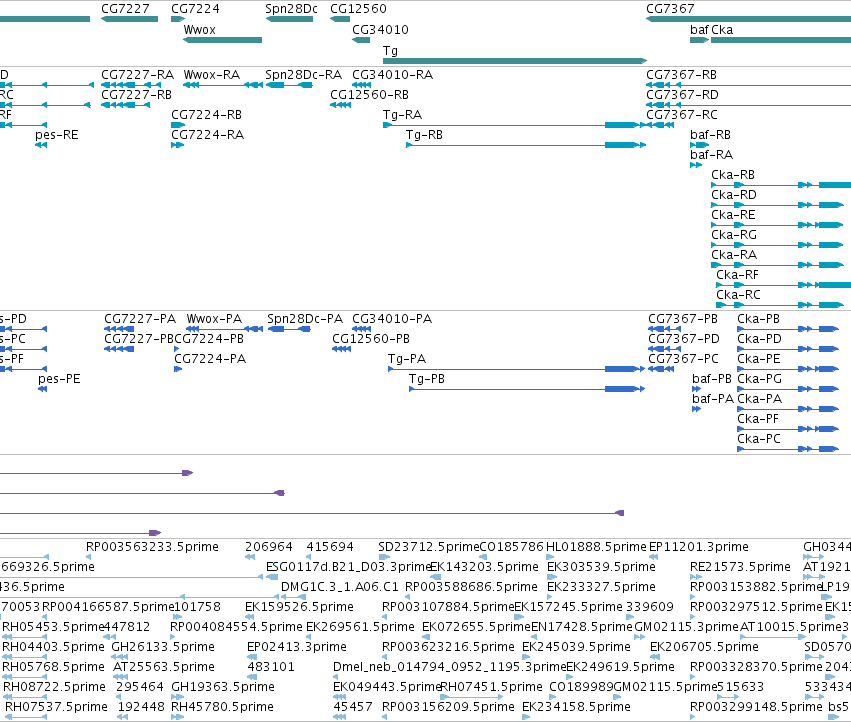Click the pes-PE protein label
The height and width of the screenshot is (722, 851).
point(60,379)
